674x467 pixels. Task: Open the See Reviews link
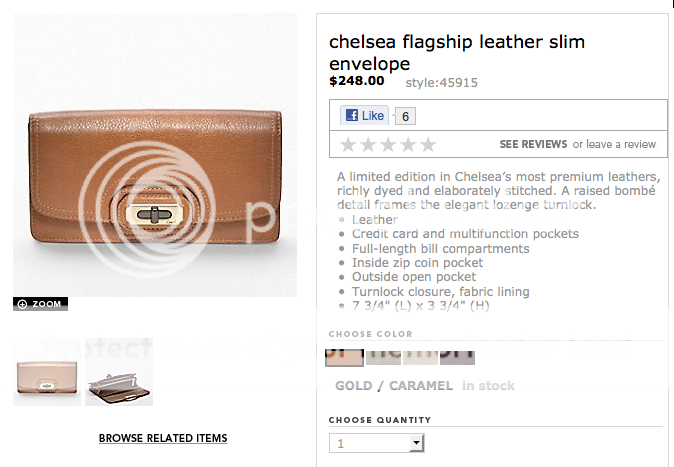[x=533, y=144]
